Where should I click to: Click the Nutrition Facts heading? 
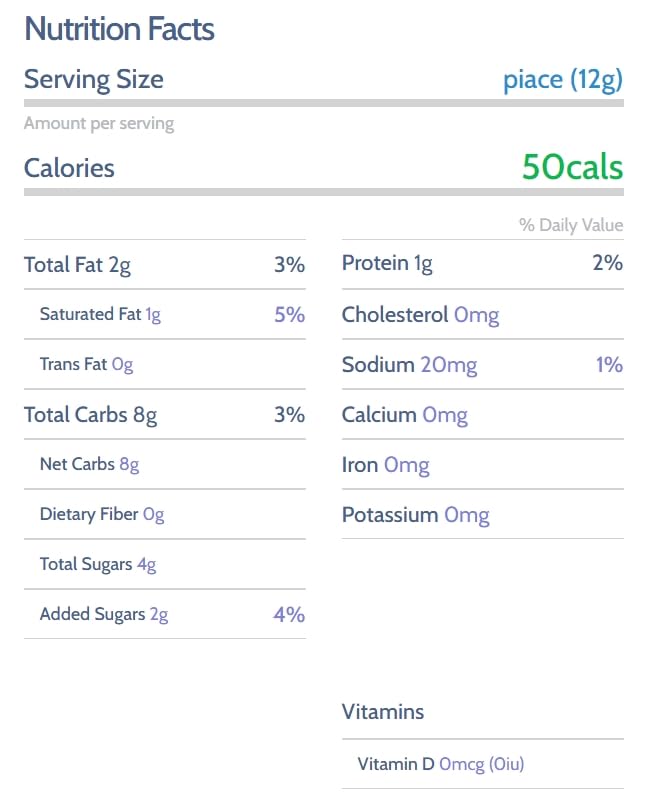[119, 29]
